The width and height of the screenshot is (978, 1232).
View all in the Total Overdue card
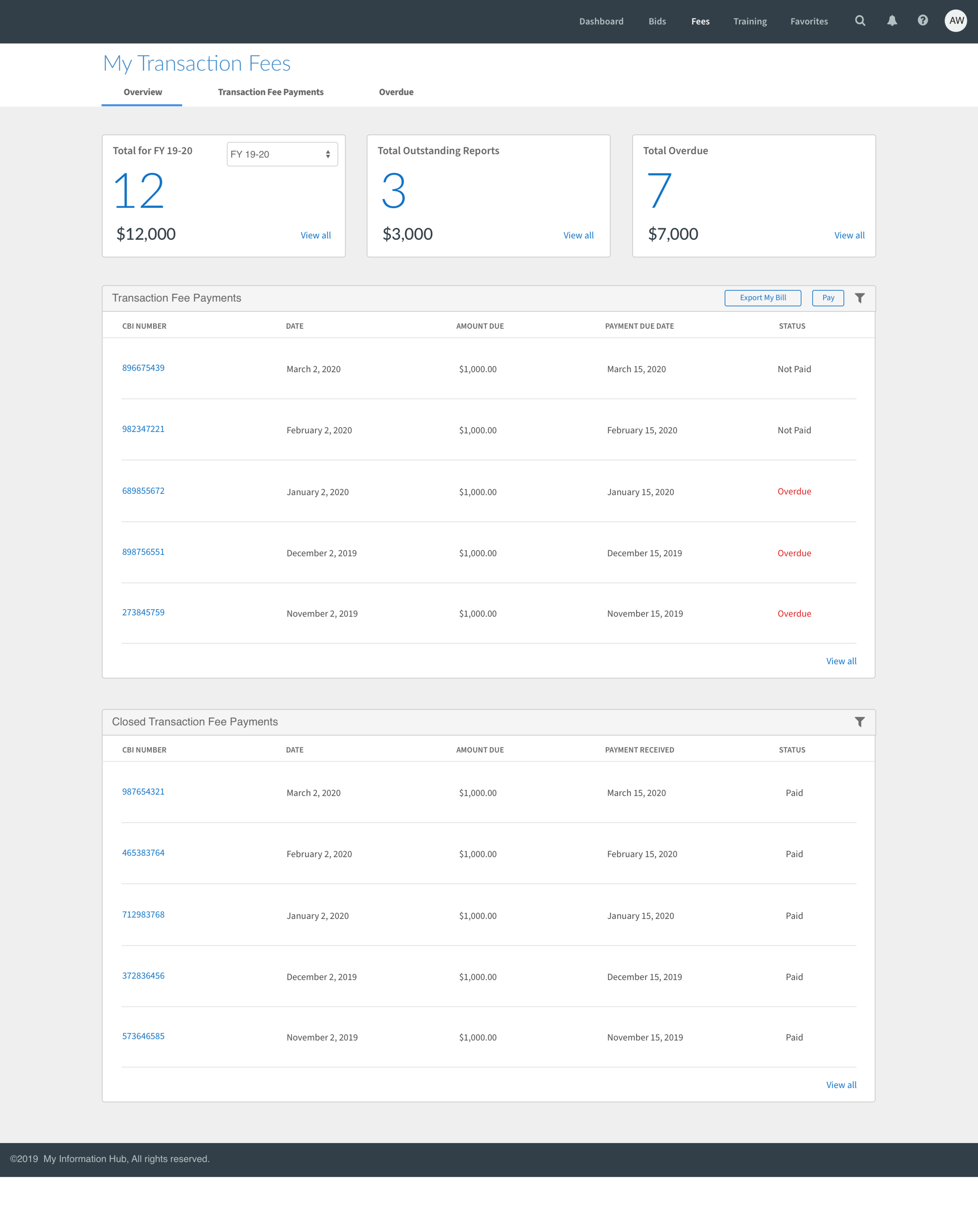[849, 236]
